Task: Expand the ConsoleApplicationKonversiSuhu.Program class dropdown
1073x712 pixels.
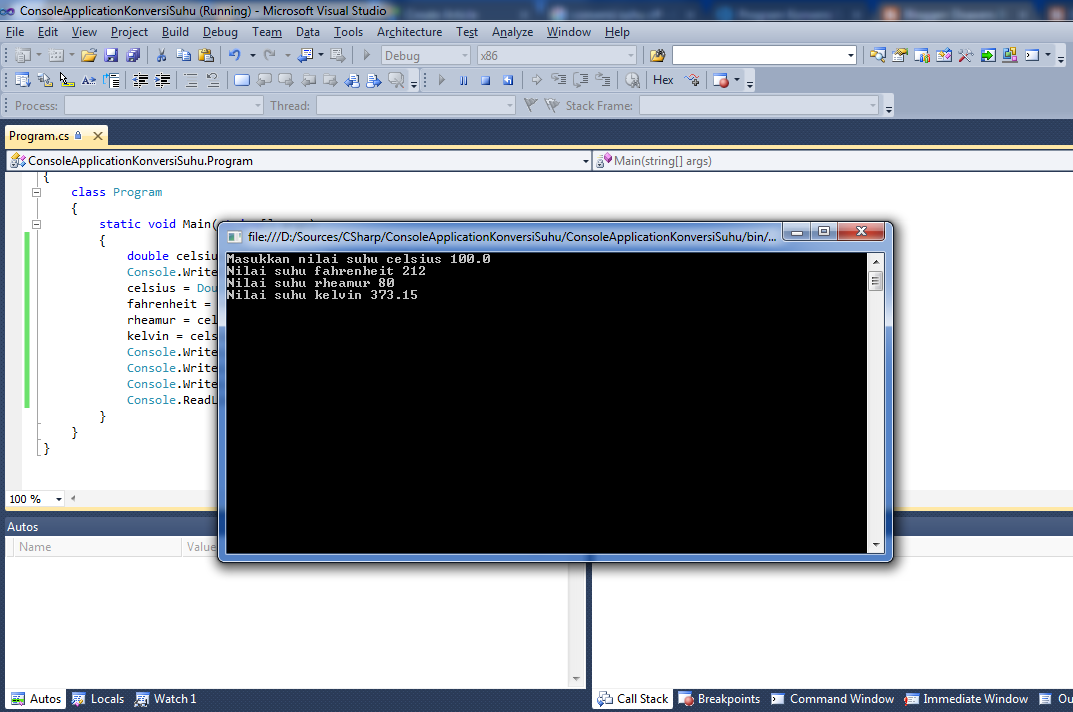Action: tap(585, 161)
